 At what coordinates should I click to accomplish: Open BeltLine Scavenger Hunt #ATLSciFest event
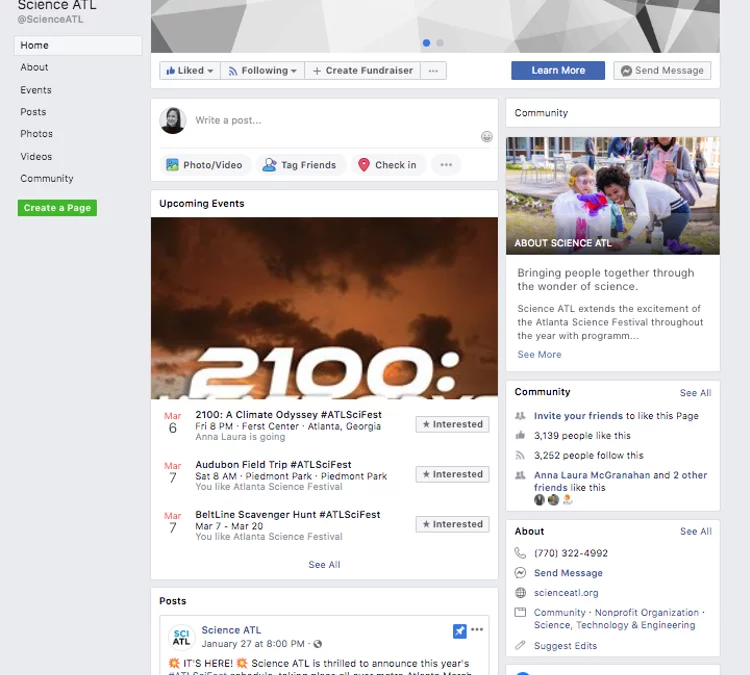tap(287, 515)
